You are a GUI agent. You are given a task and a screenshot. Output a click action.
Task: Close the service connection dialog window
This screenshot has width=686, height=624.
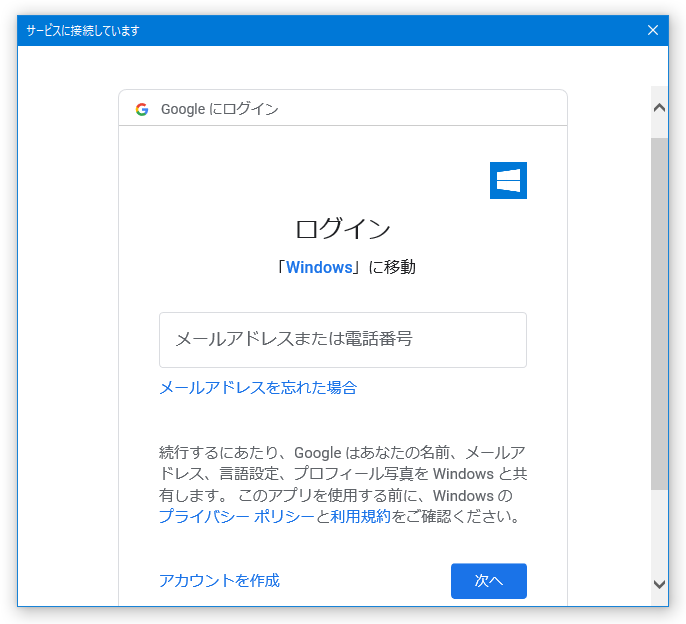click(652, 30)
